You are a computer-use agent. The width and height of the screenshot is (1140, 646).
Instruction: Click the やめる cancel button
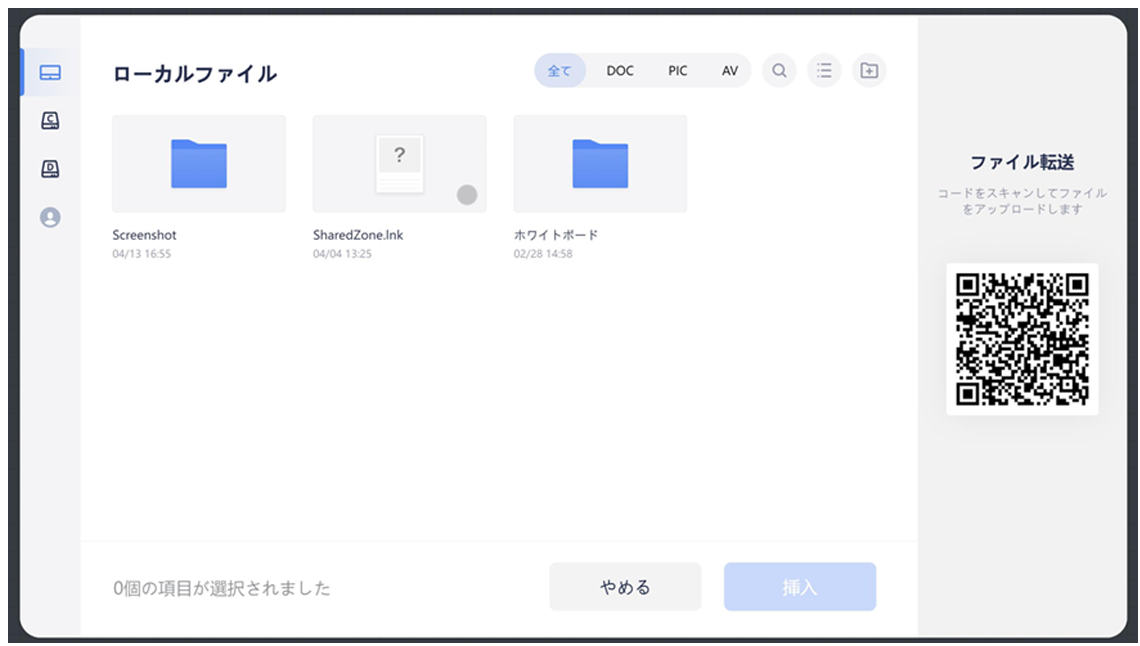click(x=625, y=586)
